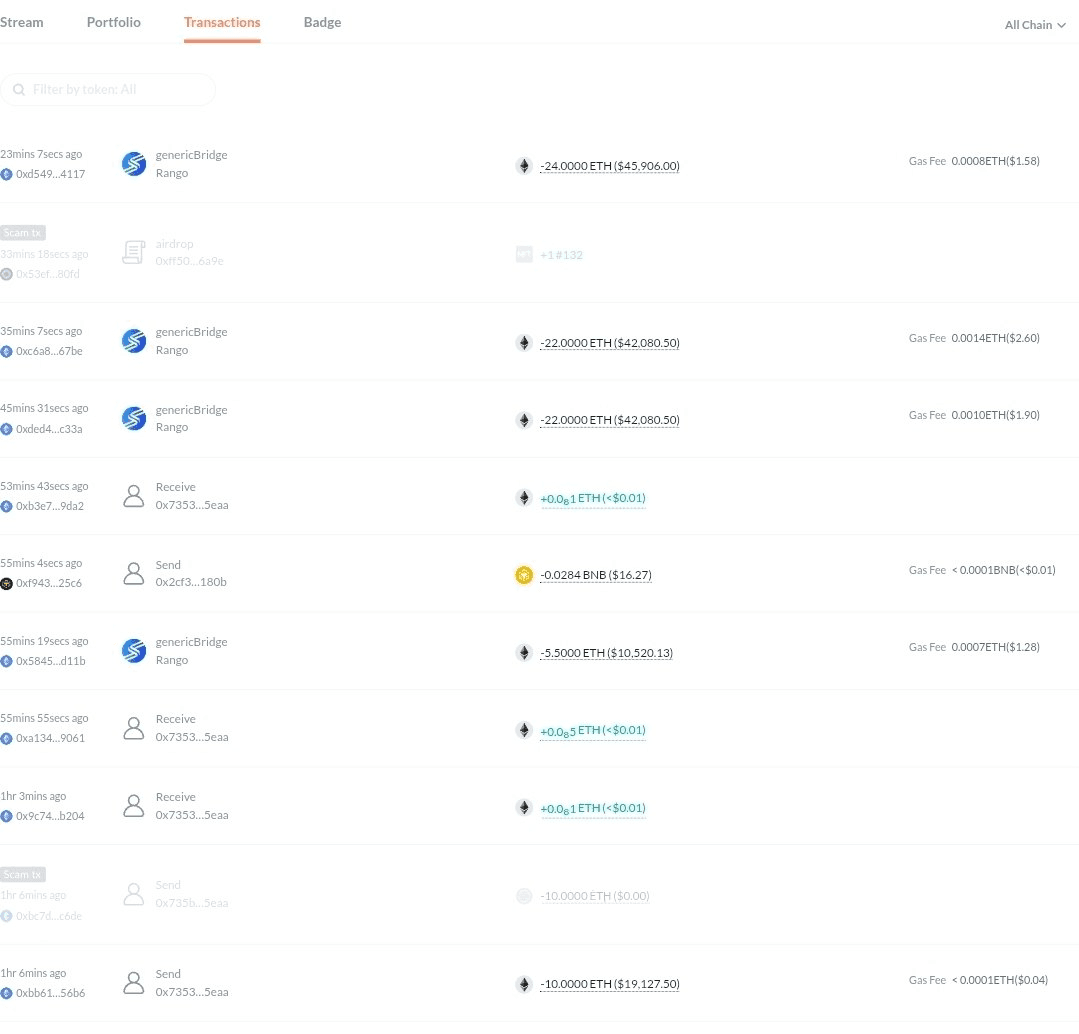This screenshot has height=1034, width=1079.
Task: Click Ethereum icon beside -10.0000 ETH ($19,127.50)
Action: (524, 984)
